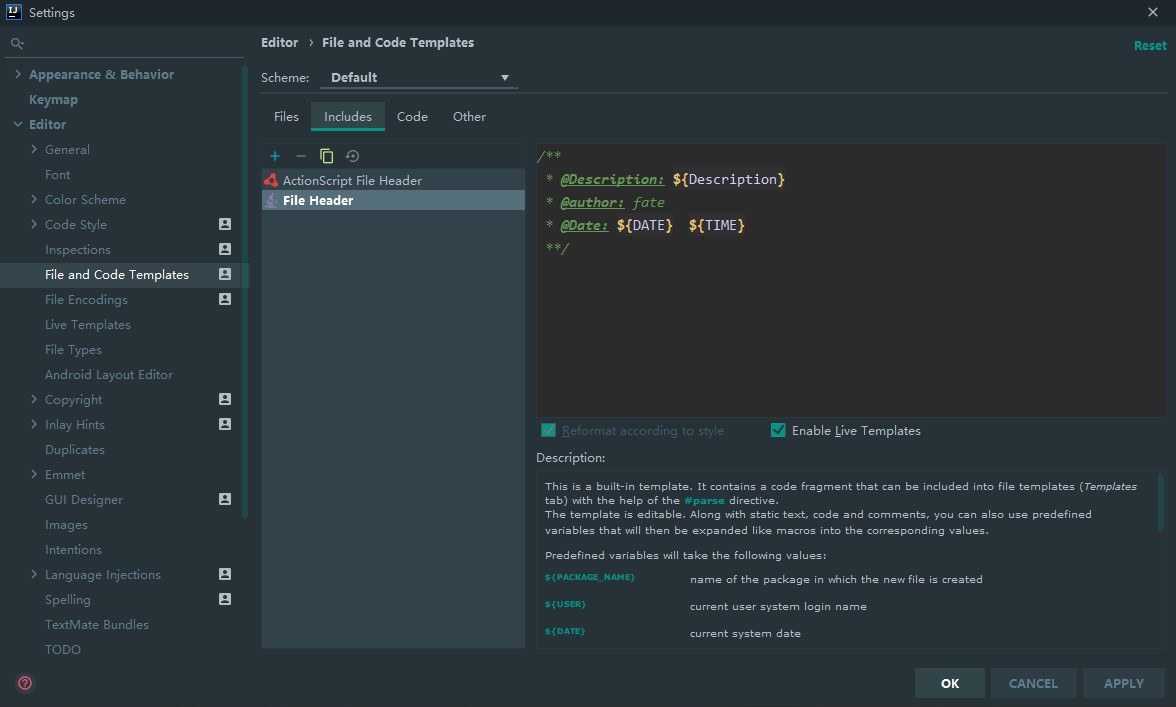Image resolution: width=1176 pixels, height=707 pixels.
Task: Click profile icon beside Language Injections
Action: (225, 574)
